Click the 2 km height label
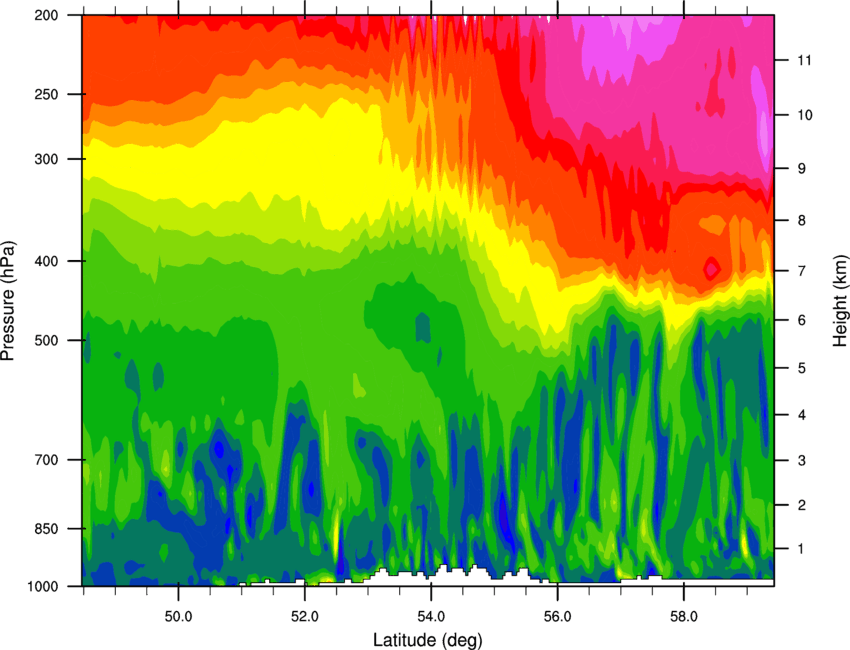This screenshot has width=850, height=650. (x=802, y=505)
